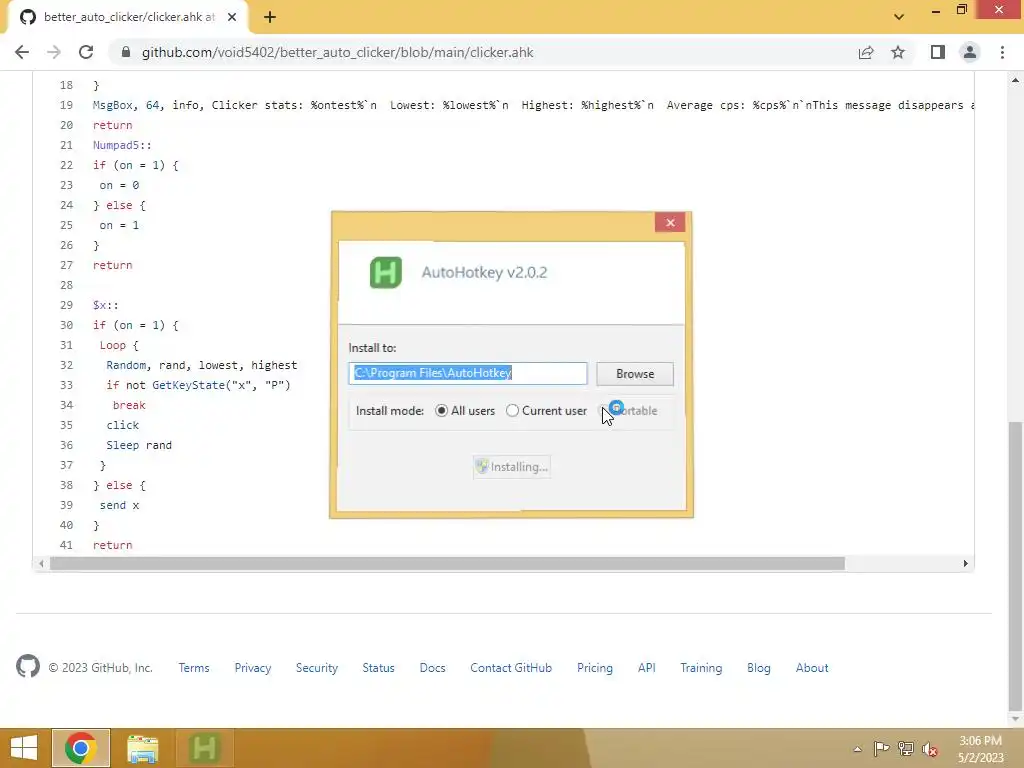This screenshot has height=768, width=1024.
Task: Share this page icon in address bar
Action: [866, 52]
